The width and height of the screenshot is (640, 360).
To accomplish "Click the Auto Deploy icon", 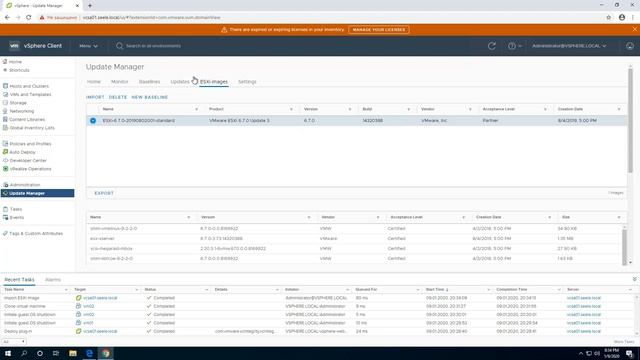I will [5, 152].
